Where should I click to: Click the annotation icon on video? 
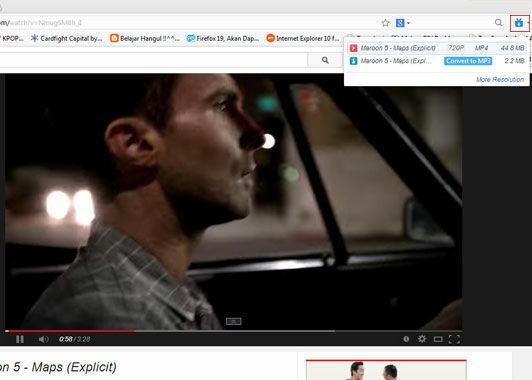(233, 321)
